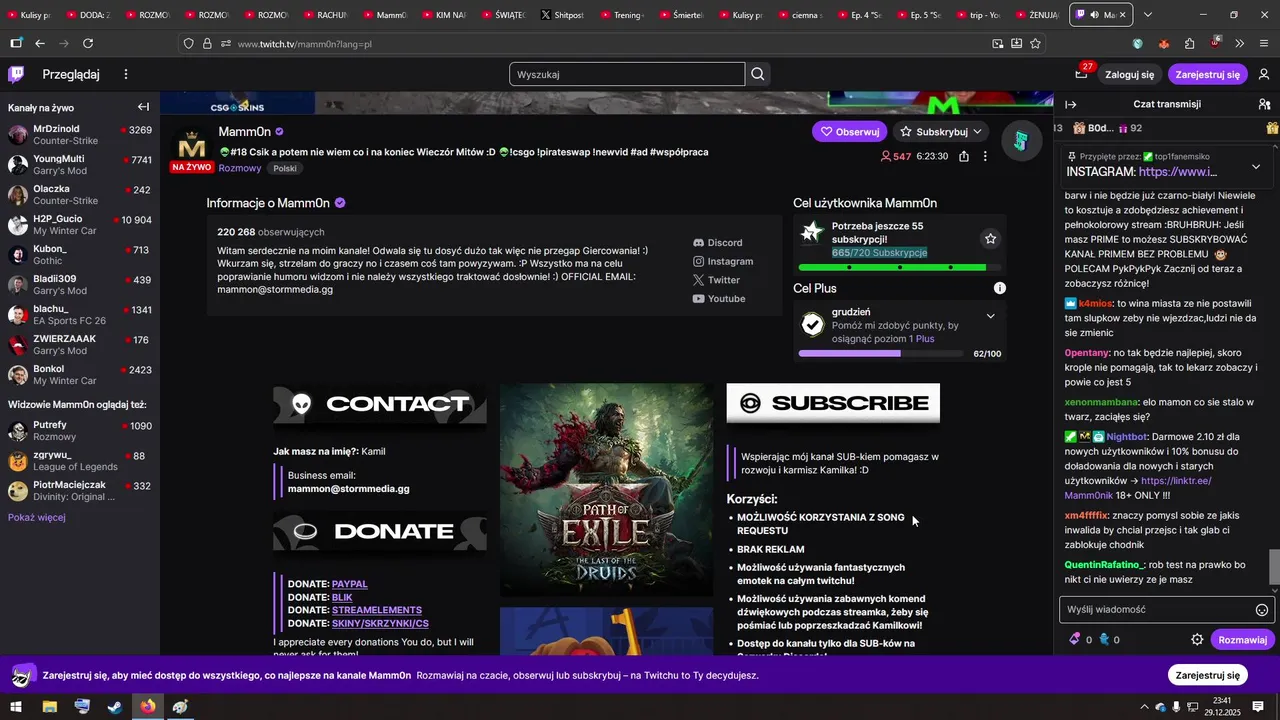Click the Obserwuj follow button
This screenshot has width=1280, height=720.
849,131
